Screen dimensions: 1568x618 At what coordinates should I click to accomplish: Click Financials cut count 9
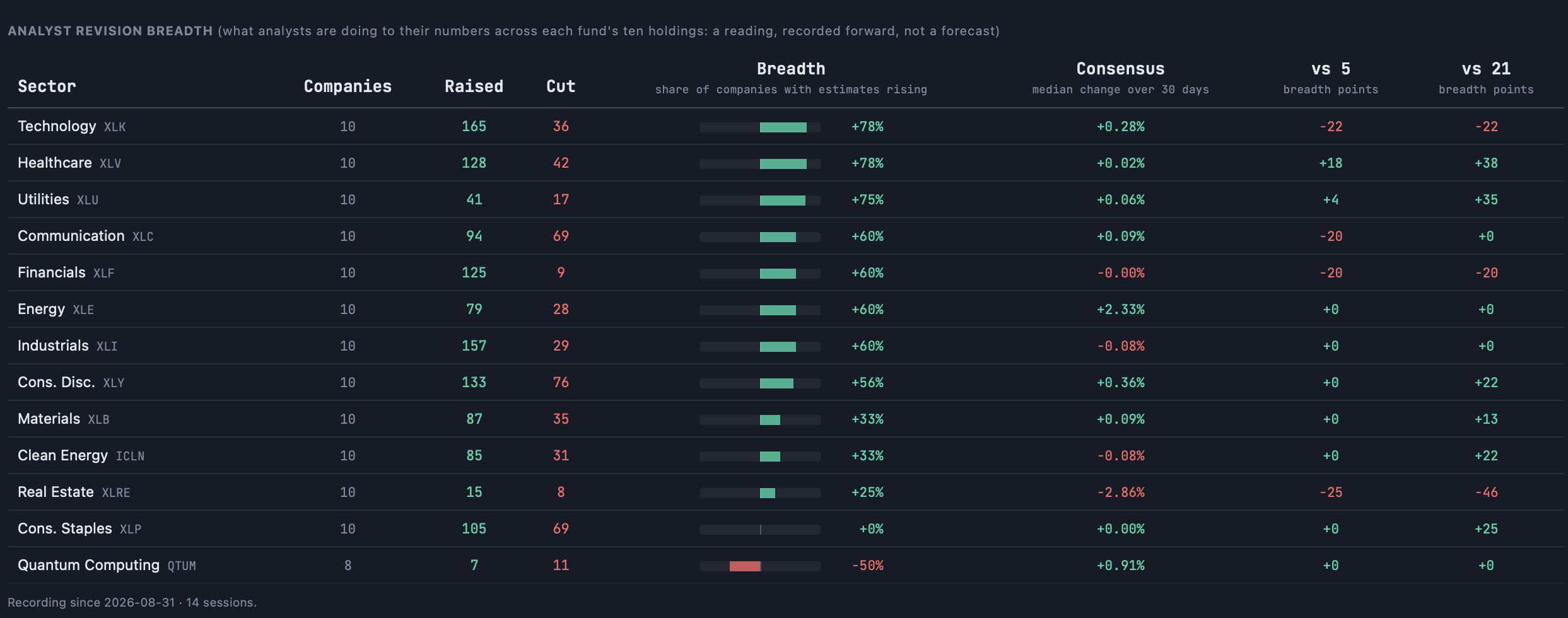pyautogui.click(x=561, y=273)
